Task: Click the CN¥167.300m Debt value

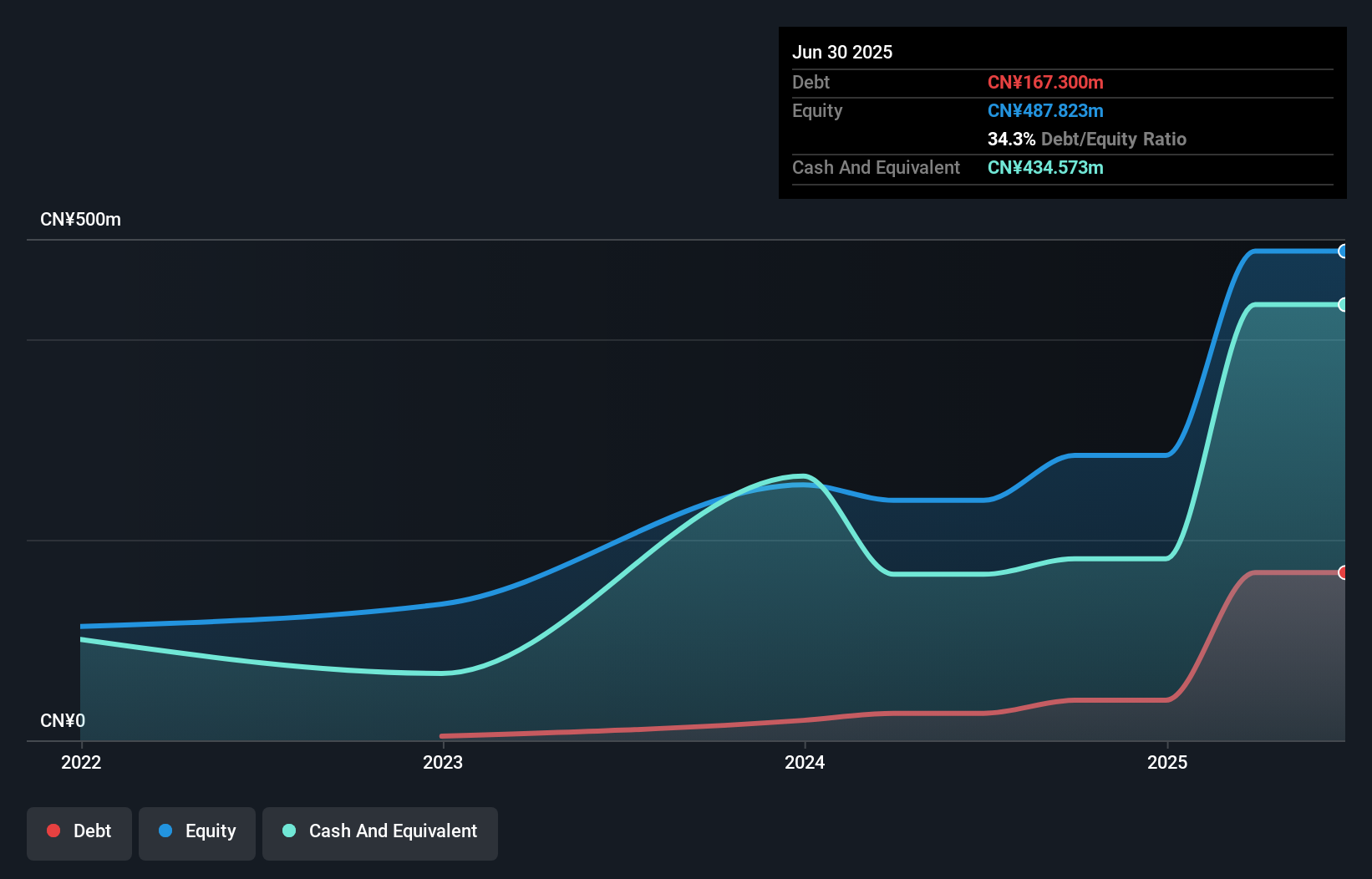Action: pos(1045,82)
